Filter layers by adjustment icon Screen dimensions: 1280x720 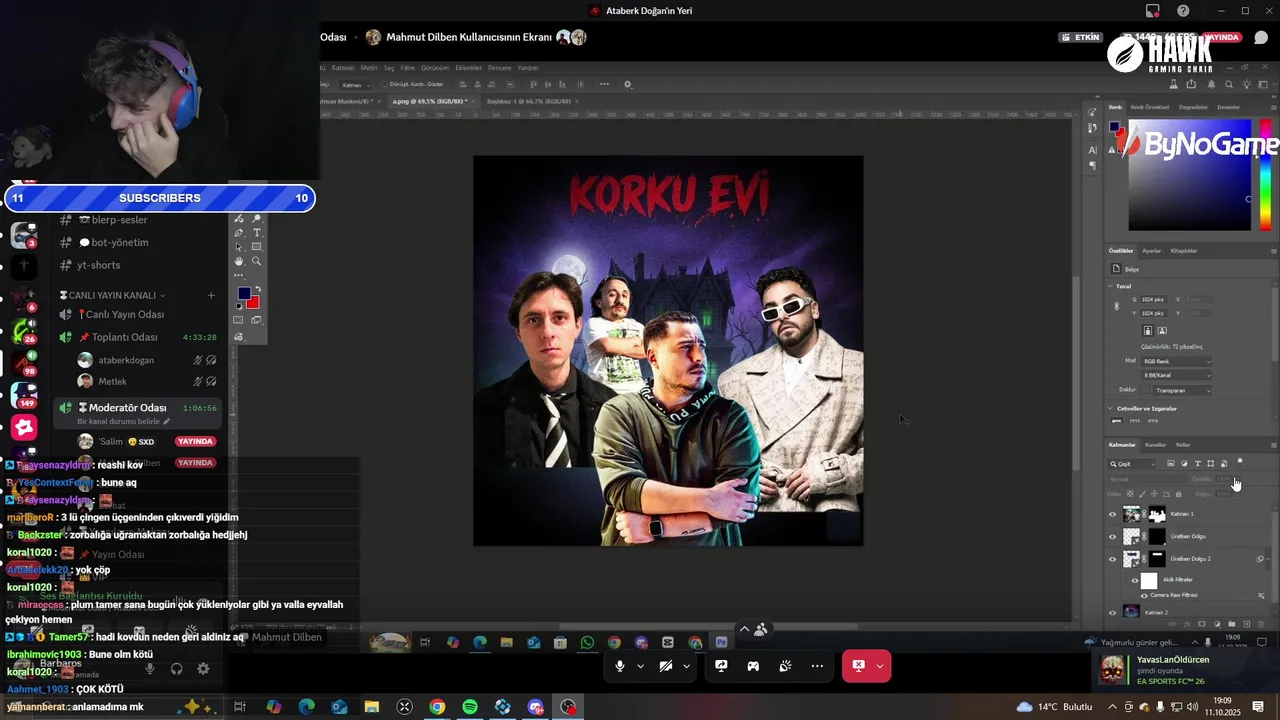(1184, 463)
